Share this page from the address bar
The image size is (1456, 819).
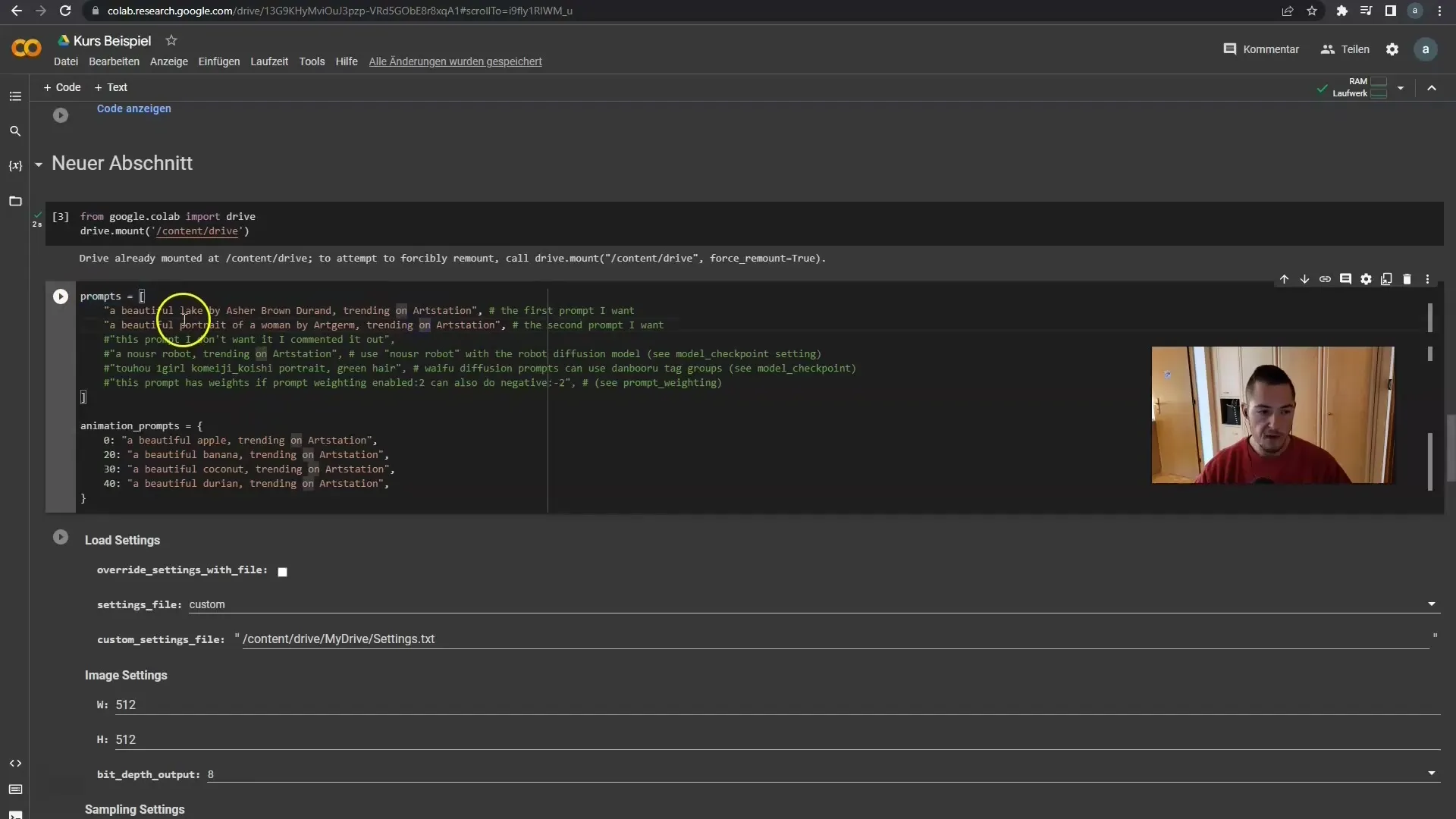1287,11
